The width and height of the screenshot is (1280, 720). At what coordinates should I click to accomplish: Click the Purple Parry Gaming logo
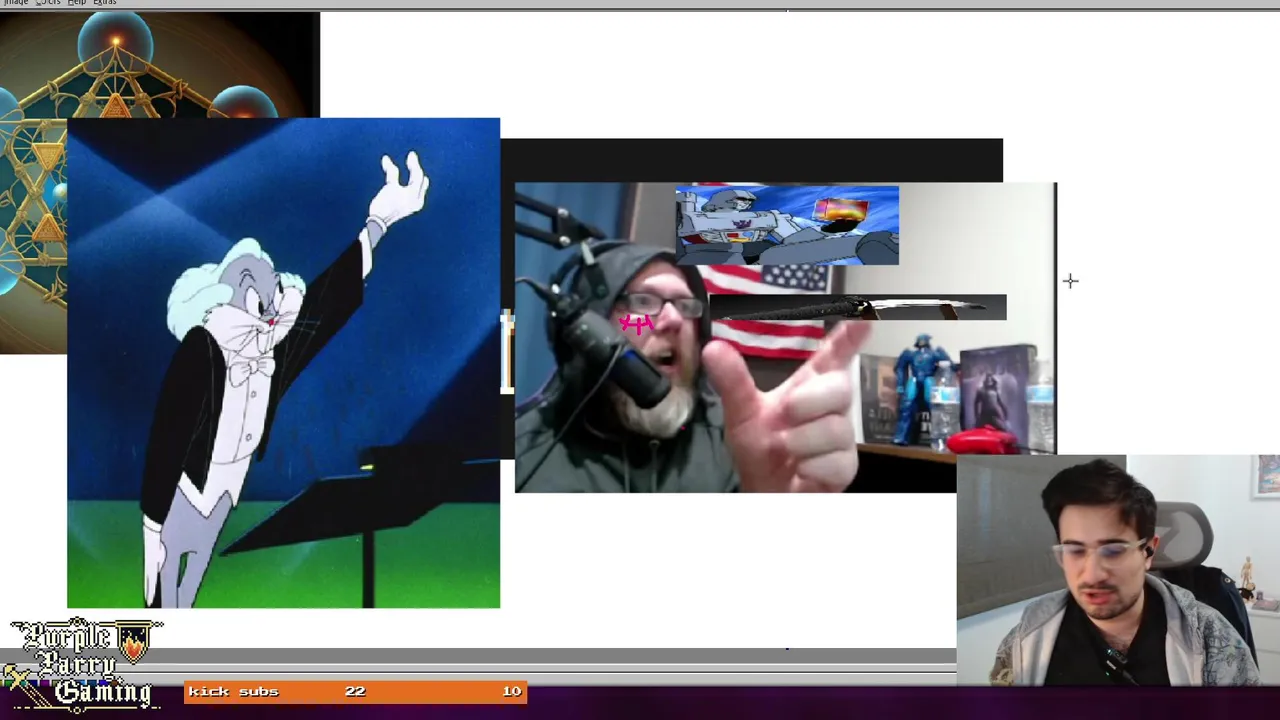point(82,664)
